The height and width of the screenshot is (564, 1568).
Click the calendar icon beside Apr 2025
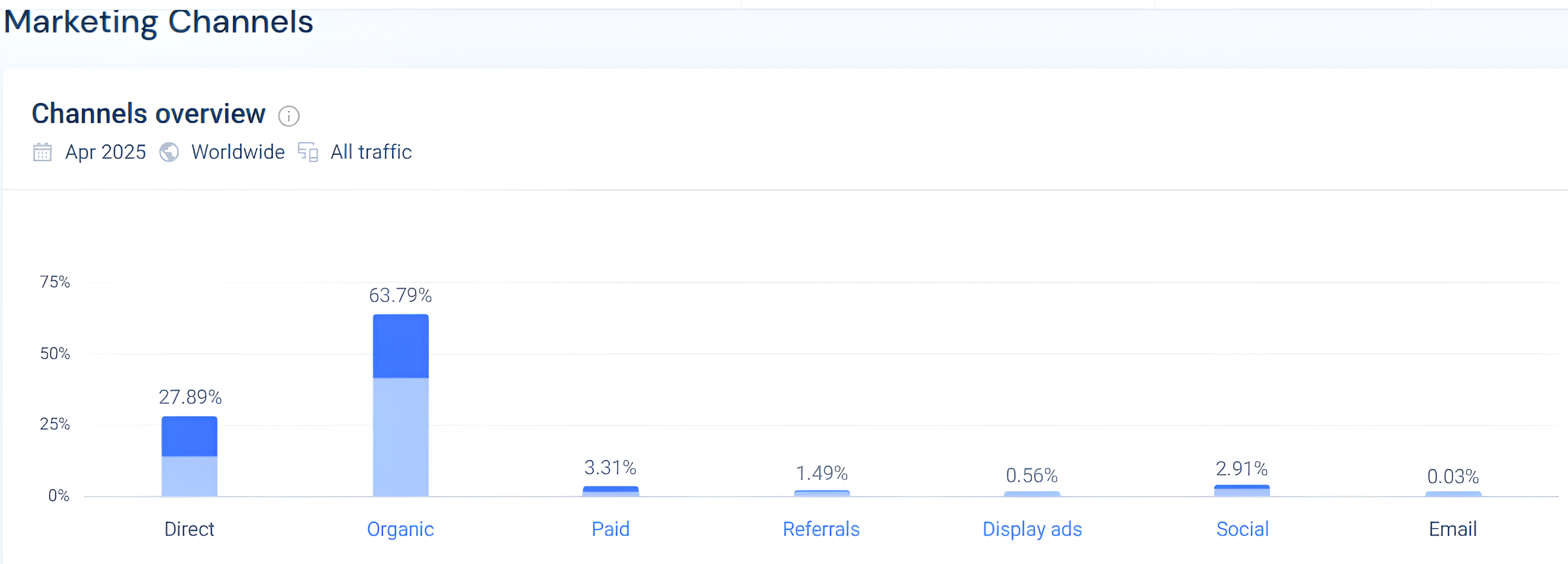click(42, 152)
